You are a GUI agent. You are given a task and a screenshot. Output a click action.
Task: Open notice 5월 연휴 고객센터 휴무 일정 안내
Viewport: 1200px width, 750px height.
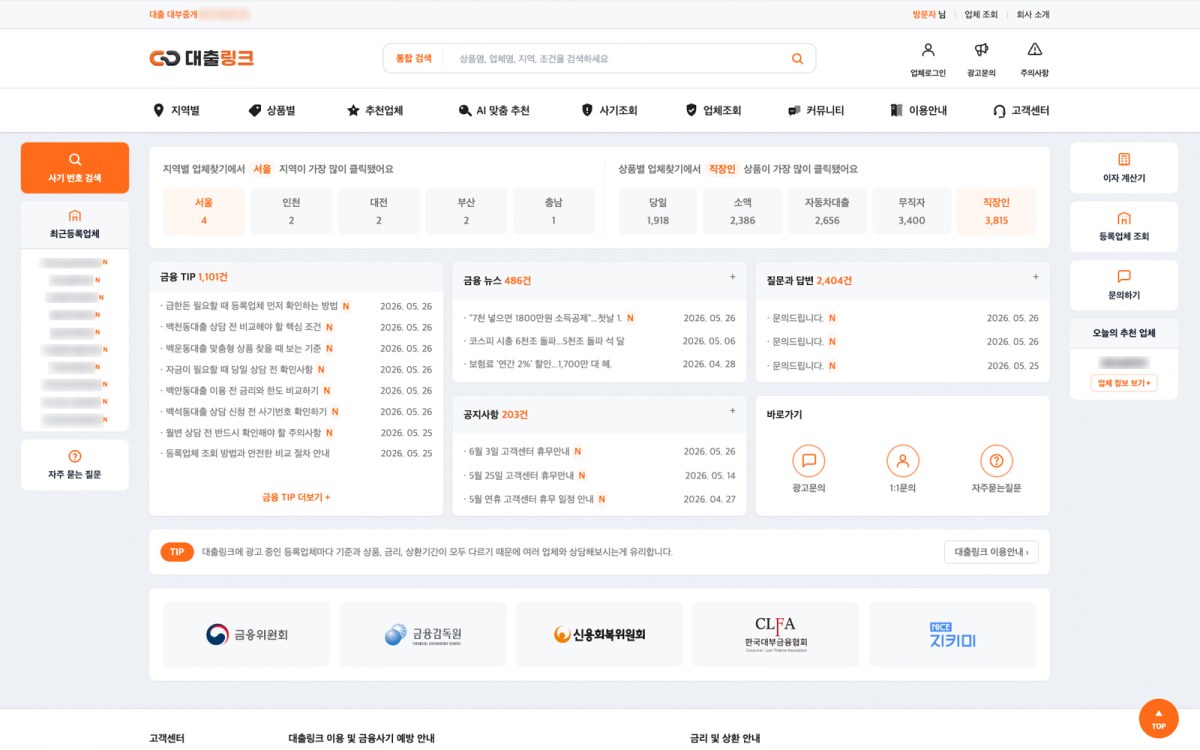tap(531, 499)
